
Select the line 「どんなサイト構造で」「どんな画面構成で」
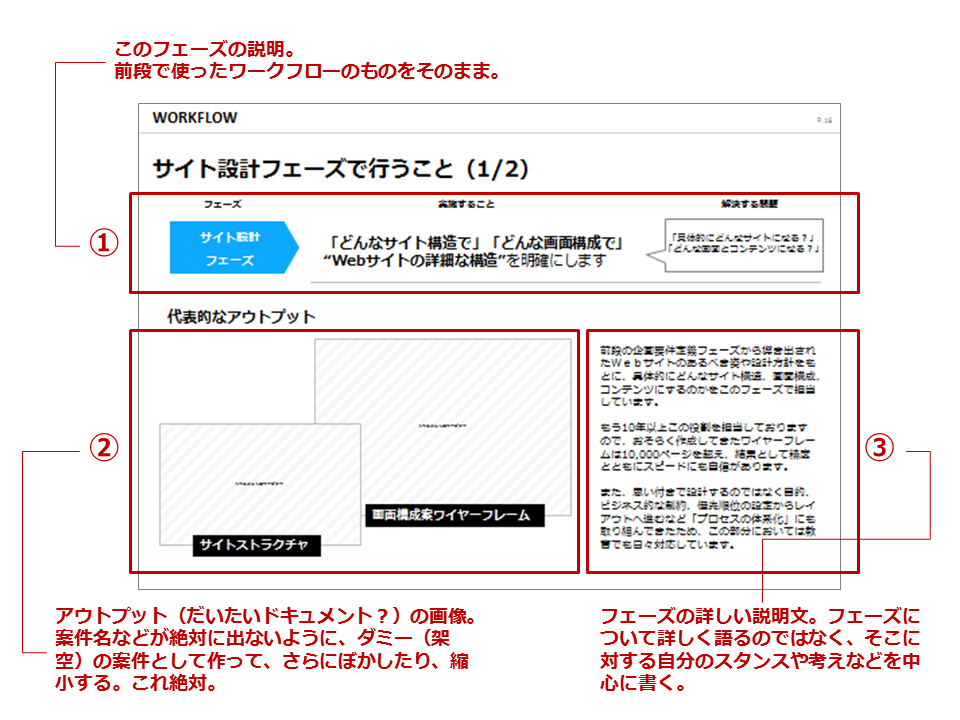point(476,243)
